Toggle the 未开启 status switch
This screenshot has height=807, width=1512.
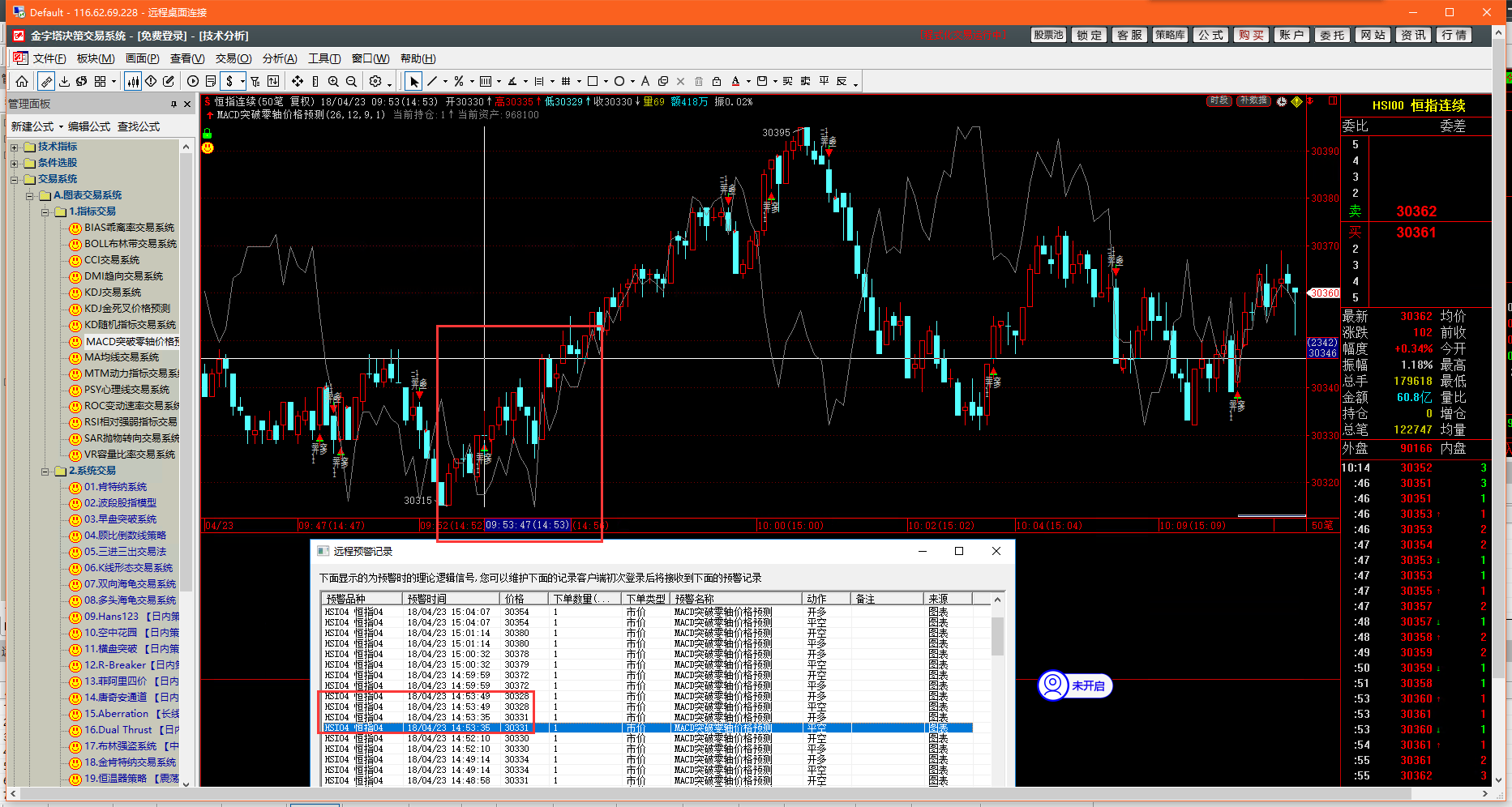point(1075,685)
